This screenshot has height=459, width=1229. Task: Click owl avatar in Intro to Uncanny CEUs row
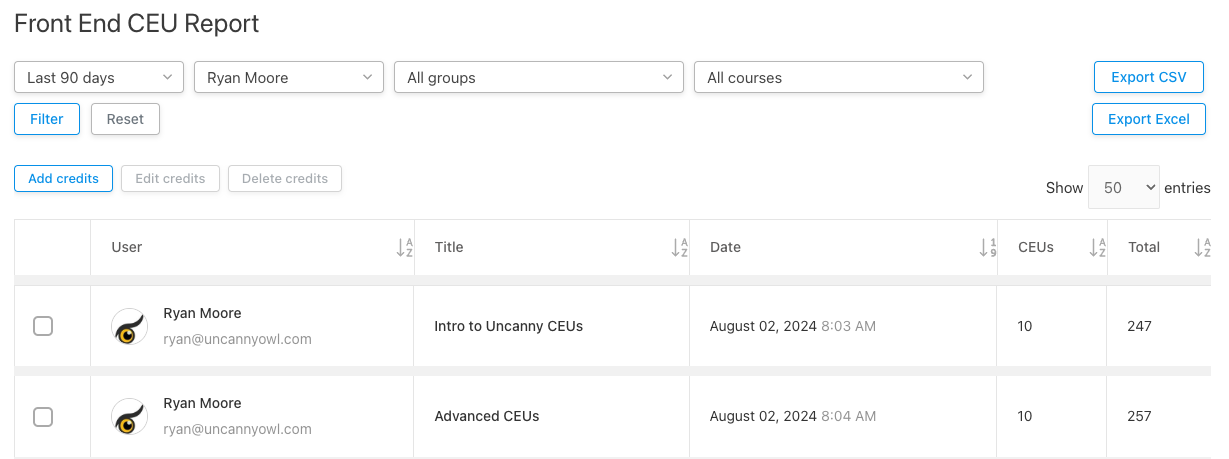tap(130, 326)
